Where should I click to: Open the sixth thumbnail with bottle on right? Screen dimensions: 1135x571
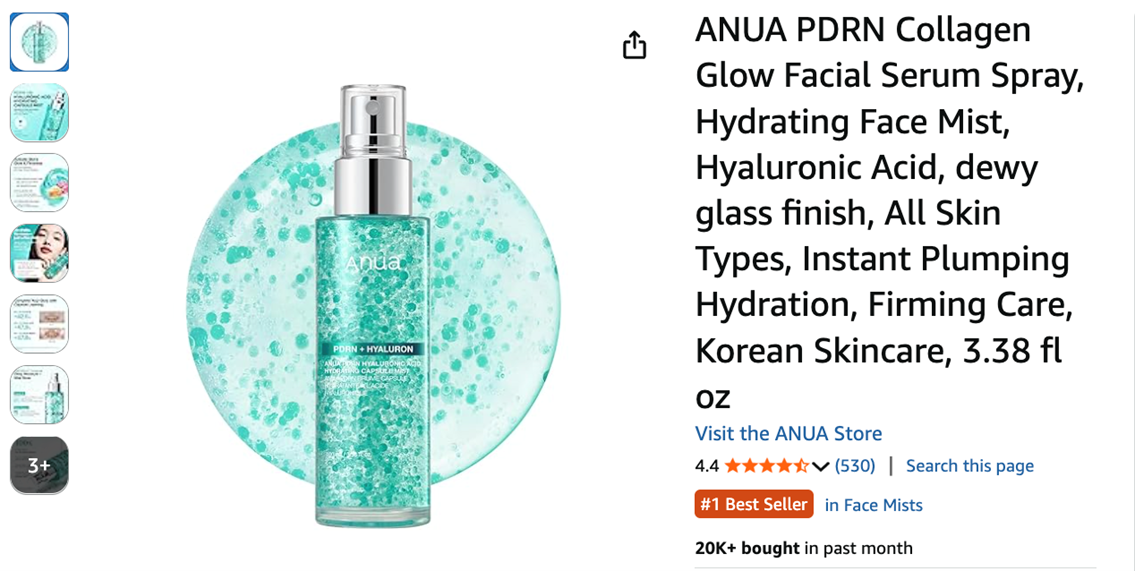click(x=39, y=394)
